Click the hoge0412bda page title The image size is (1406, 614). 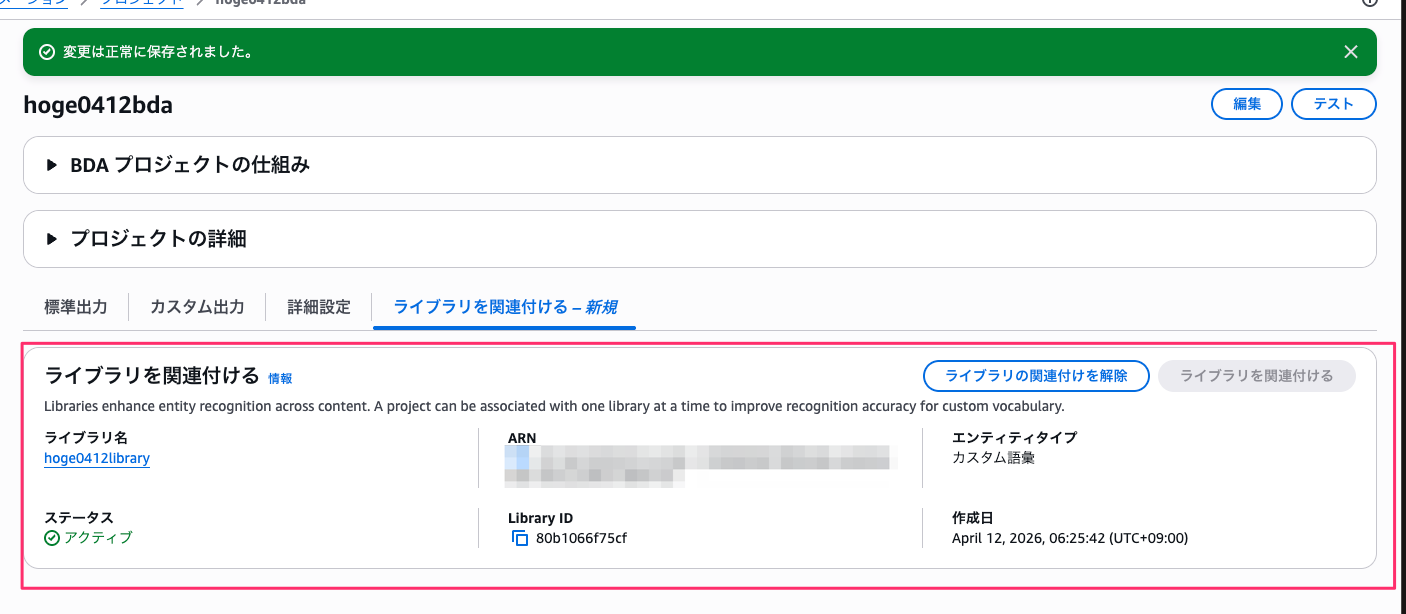pos(98,105)
